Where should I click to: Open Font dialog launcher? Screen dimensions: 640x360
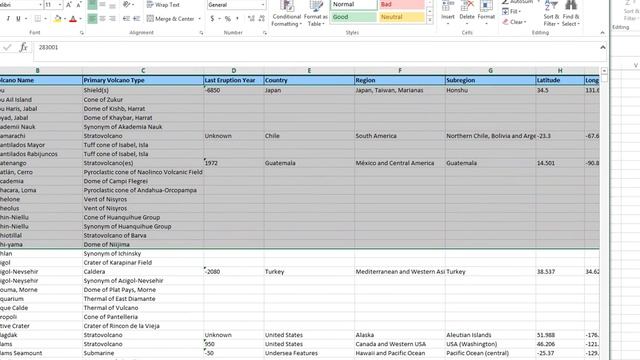[82, 33]
